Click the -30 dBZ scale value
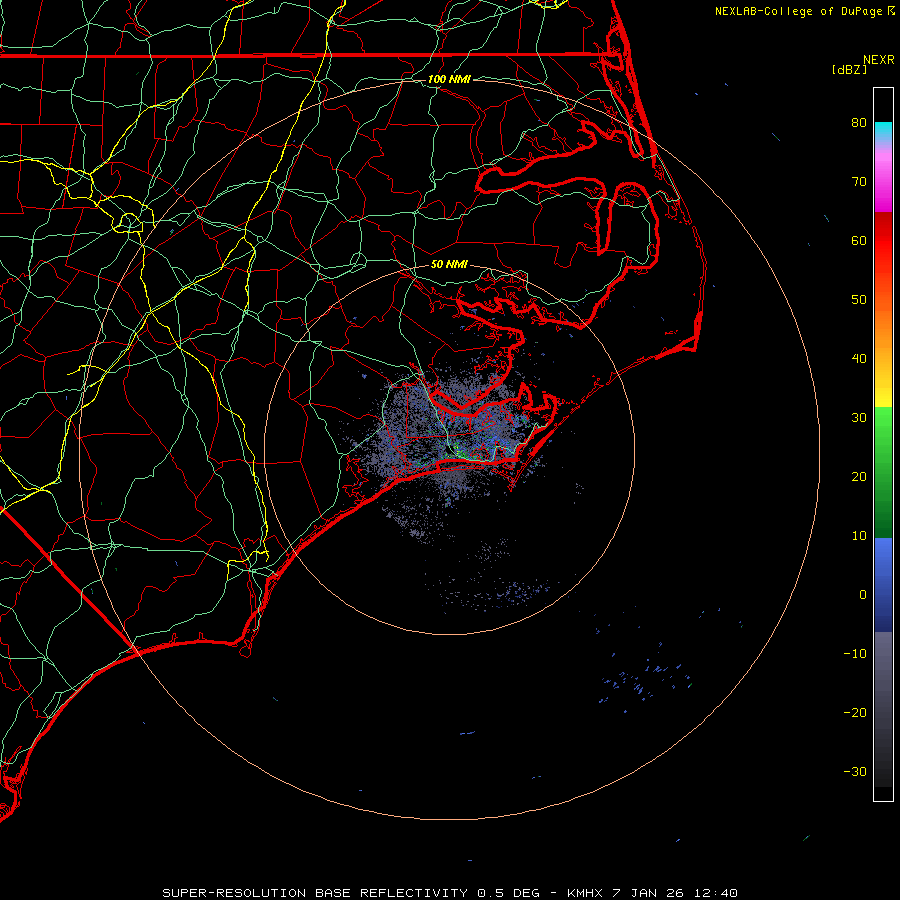 pos(855,771)
